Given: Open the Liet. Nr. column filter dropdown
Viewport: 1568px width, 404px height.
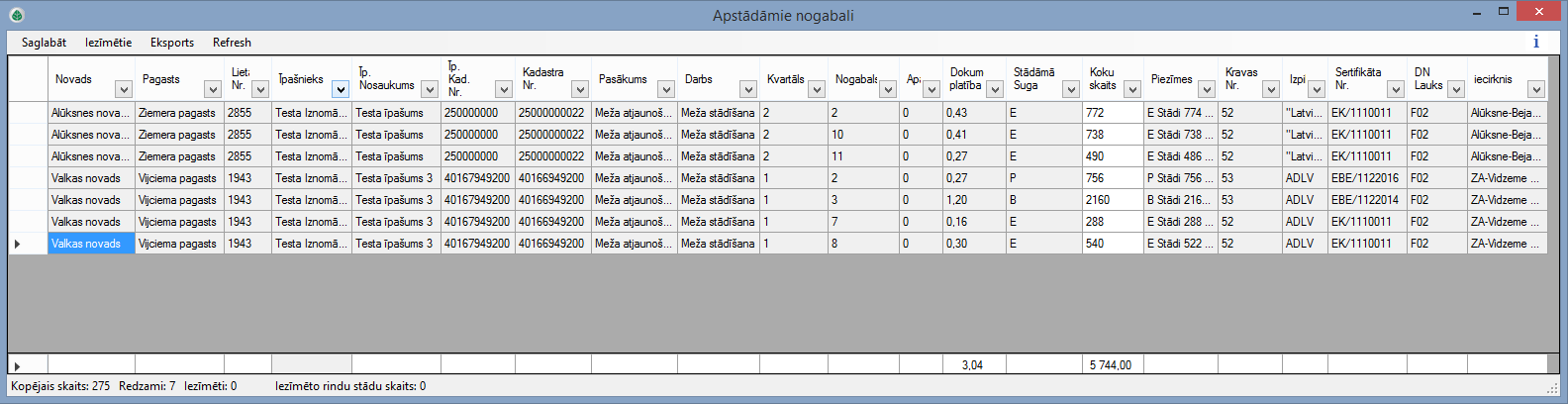Looking at the screenshot, I should coord(260,89).
